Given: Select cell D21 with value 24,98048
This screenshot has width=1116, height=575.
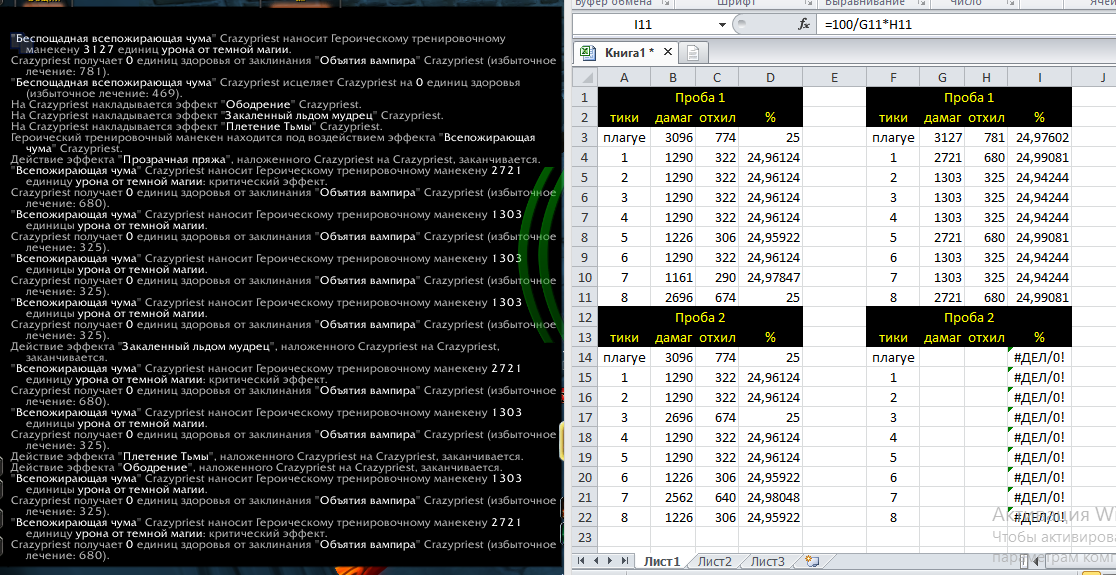Looking at the screenshot, I should click(x=770, y=497).
